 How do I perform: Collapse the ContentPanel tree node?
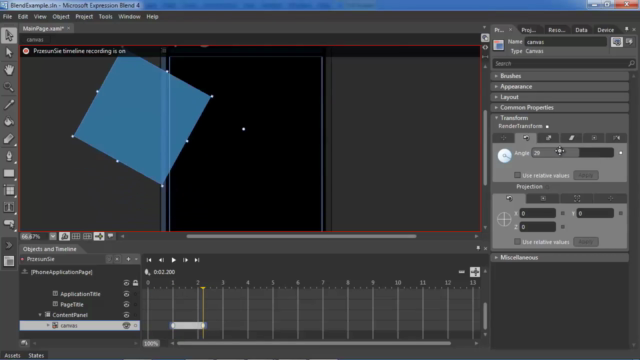(x=40, y=315)
